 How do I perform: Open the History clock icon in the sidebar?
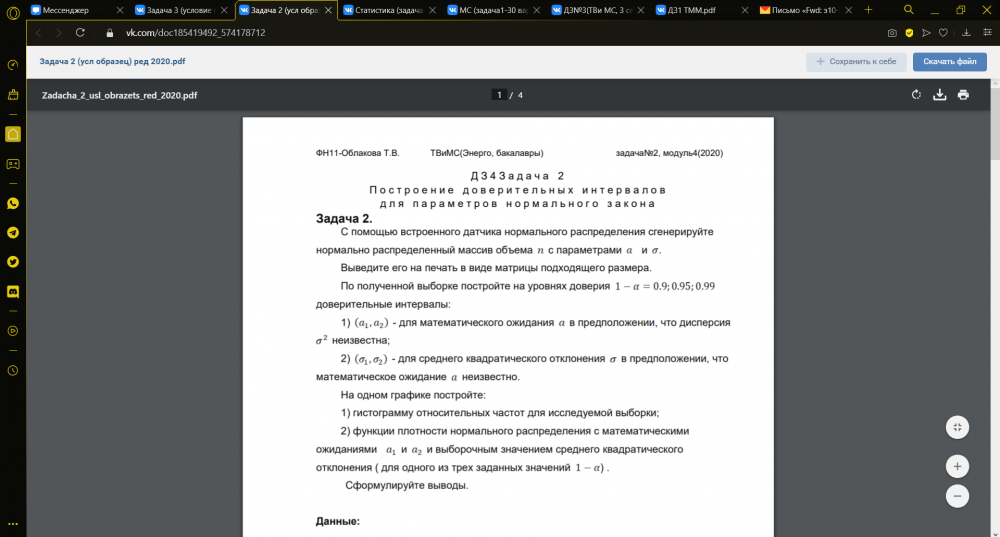tap(13, 371)
